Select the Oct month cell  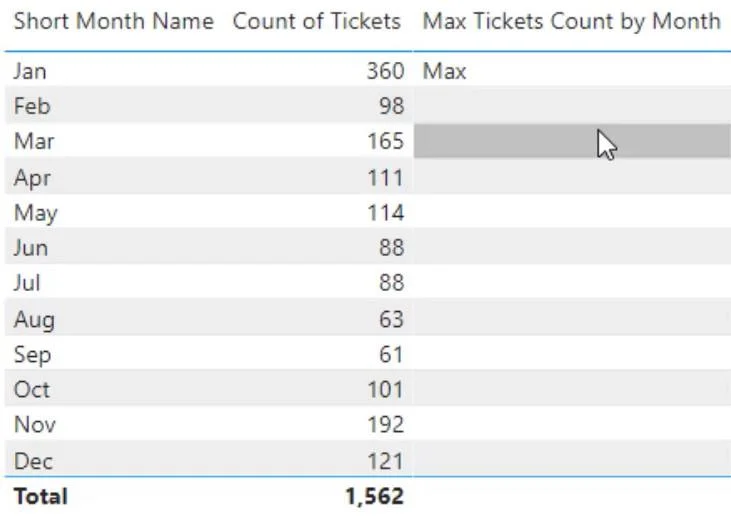pyautogui.click(x=32, y=390)
